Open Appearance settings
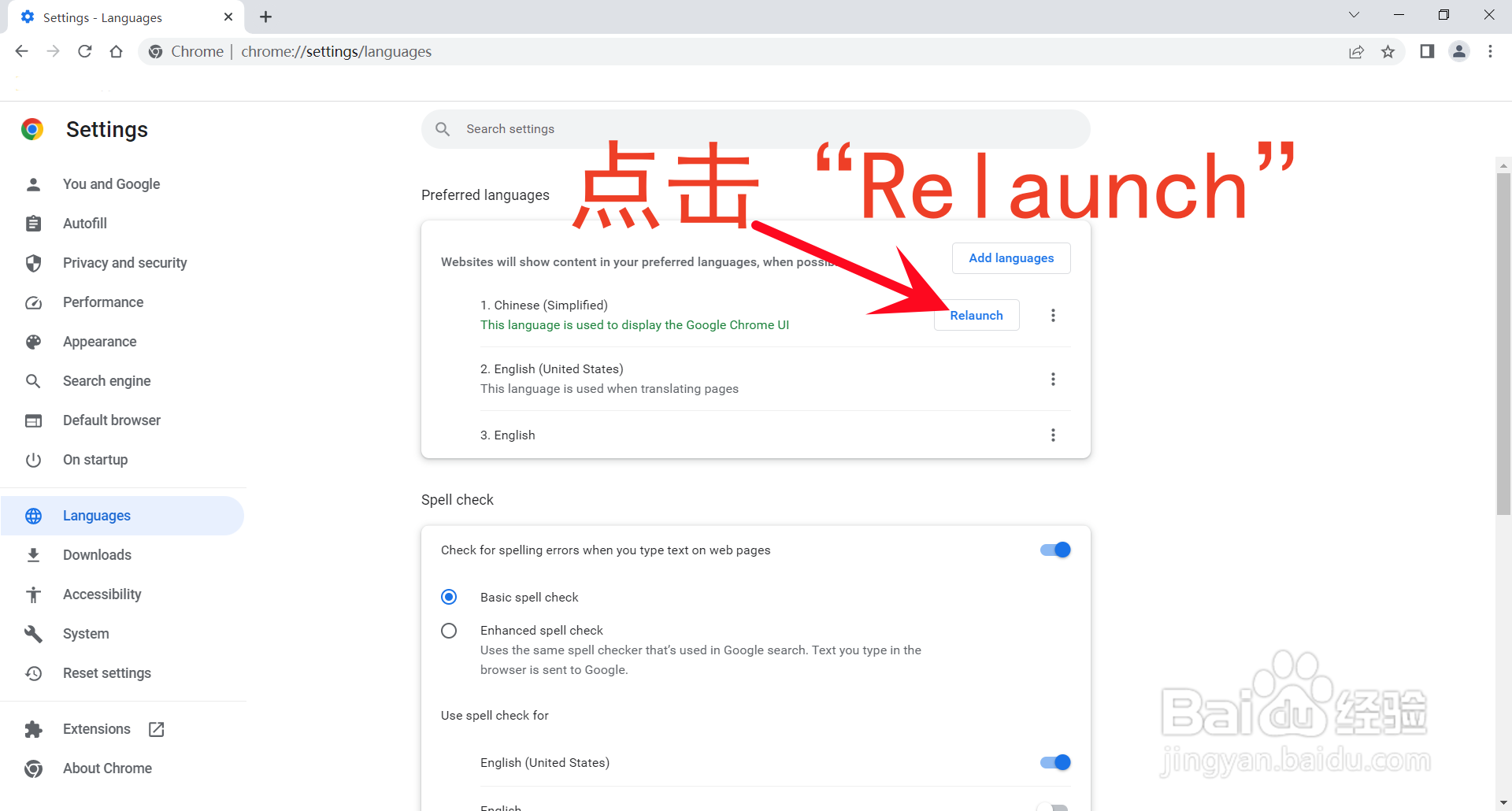The height and width of the screenshot is (811, 1512). pyautogui.click(x=122, y=342)
